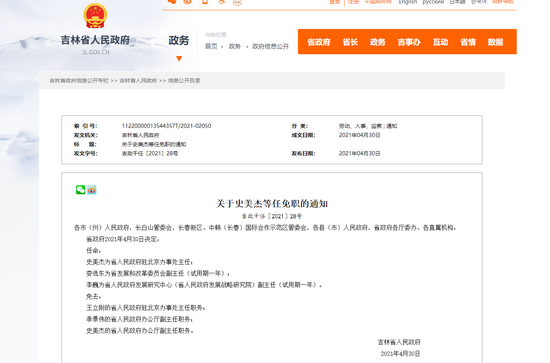The width and height of the screenshot is (550, 363).
Task: Open 政府信息公开 breadcrumb link
Action: click(x=270, y=46)
